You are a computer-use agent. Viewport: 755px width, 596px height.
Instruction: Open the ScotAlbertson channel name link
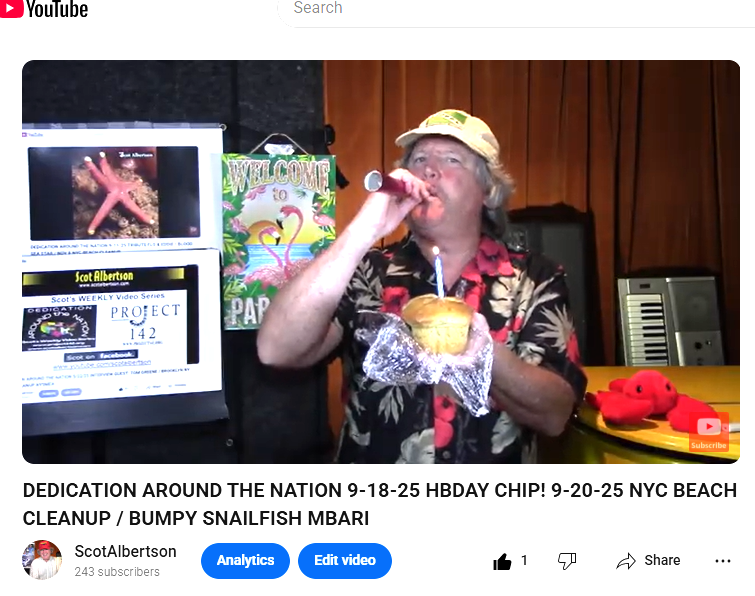point(125,551)
